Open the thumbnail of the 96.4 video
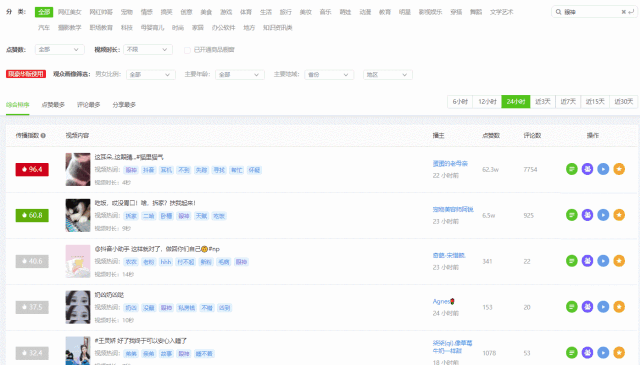 tap(78, 169)
